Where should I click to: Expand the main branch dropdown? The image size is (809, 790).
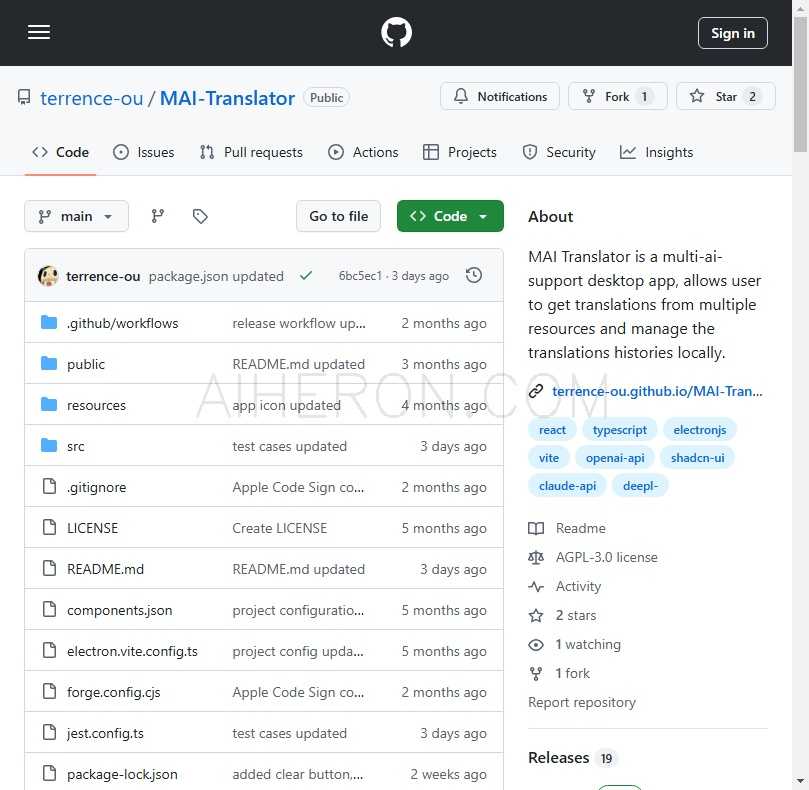[76, 216]
